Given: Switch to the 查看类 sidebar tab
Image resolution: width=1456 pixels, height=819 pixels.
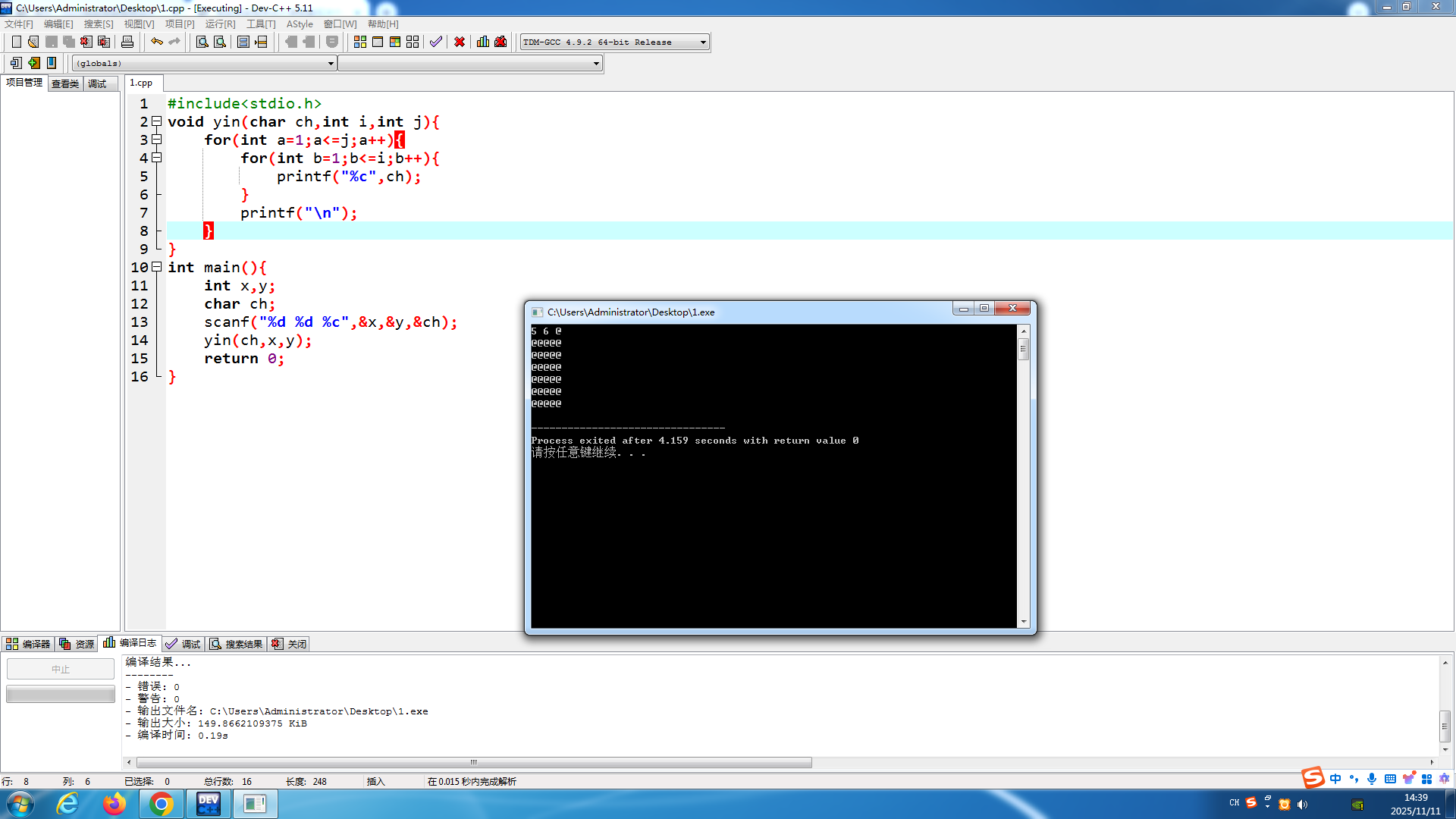Looking at the screenshot, I should coord(65,83).
